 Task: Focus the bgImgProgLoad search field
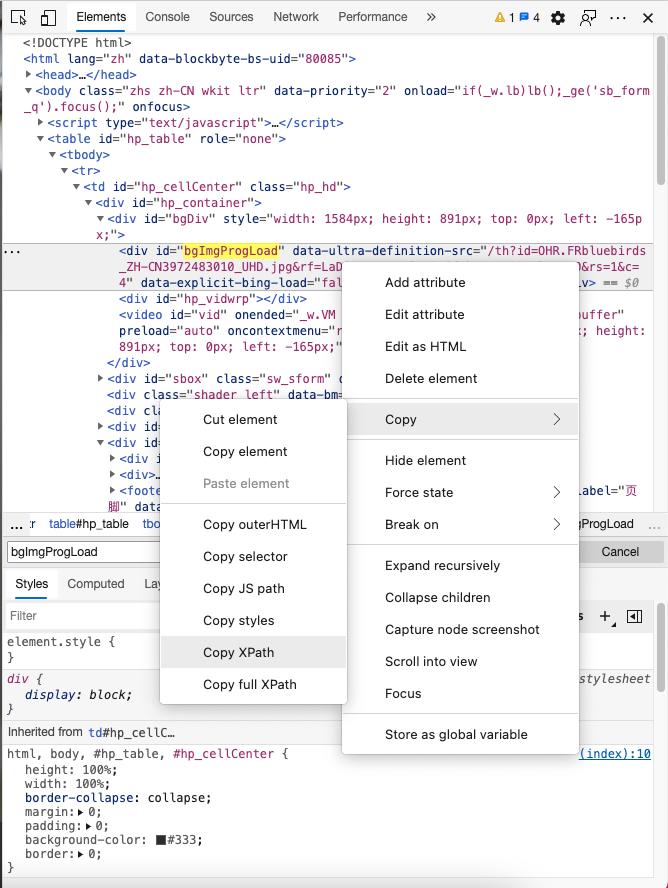pos(84,552)
